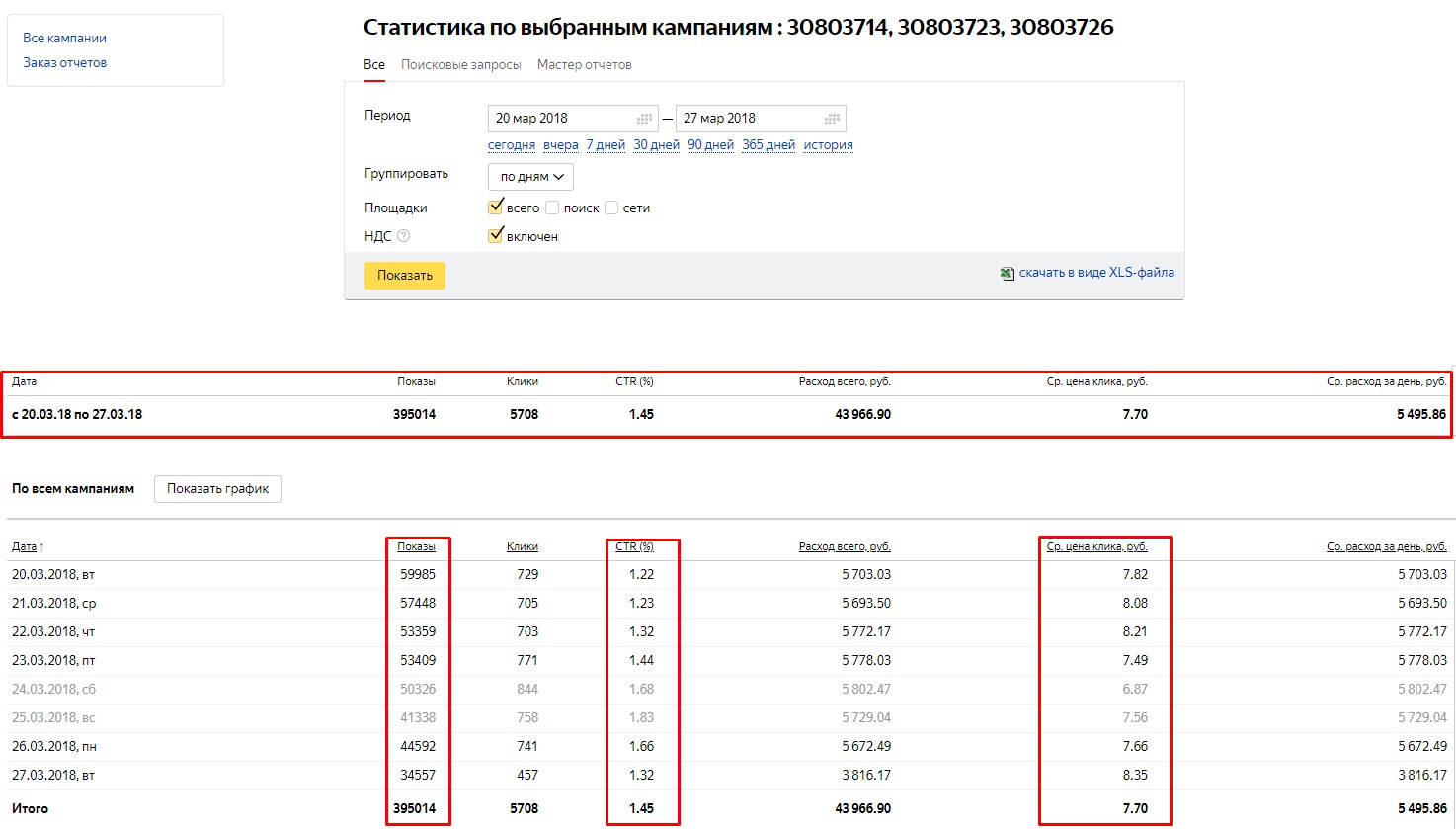Sort daily table by 'Дата' column
Viewport: 1456px width, 829px height.
point(24,547)
